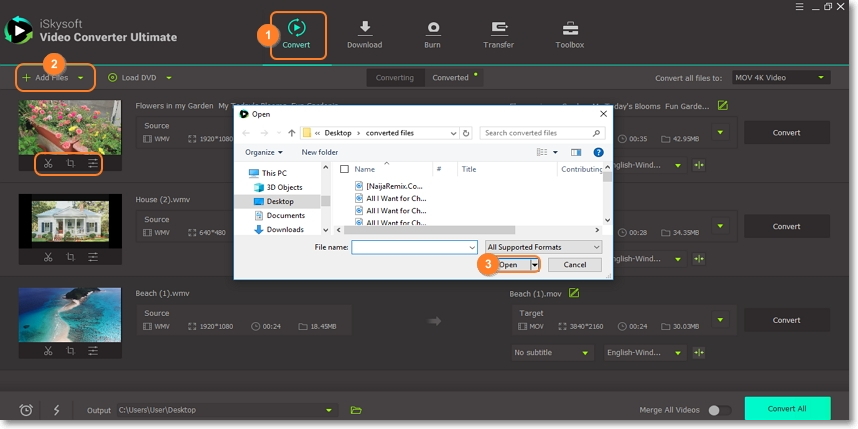Edit the Beach (1).mov target name
The height and width of the screenshot is (429, 858).
[574, 293]
